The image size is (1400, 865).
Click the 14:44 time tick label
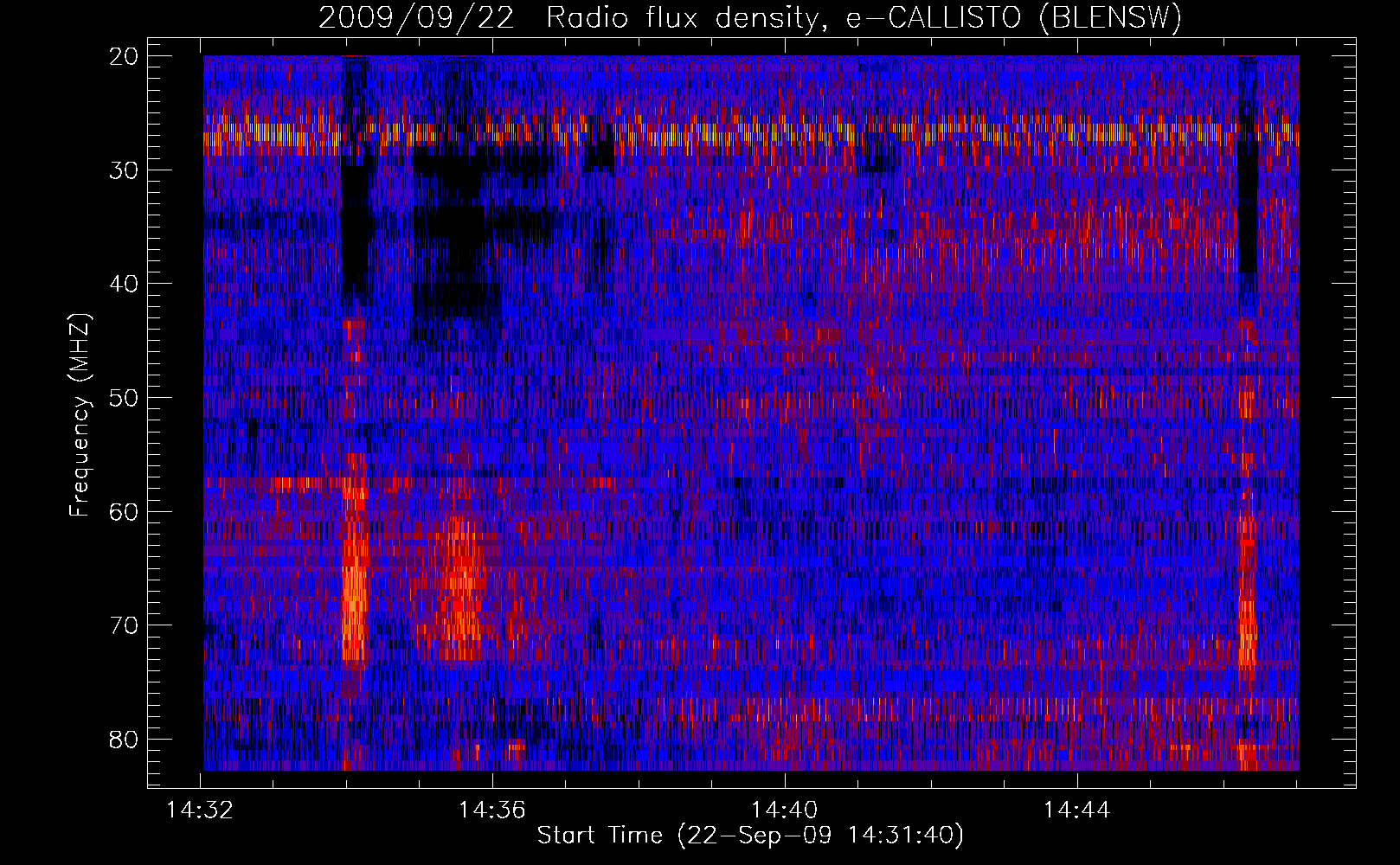click(x=1076, y=811)
